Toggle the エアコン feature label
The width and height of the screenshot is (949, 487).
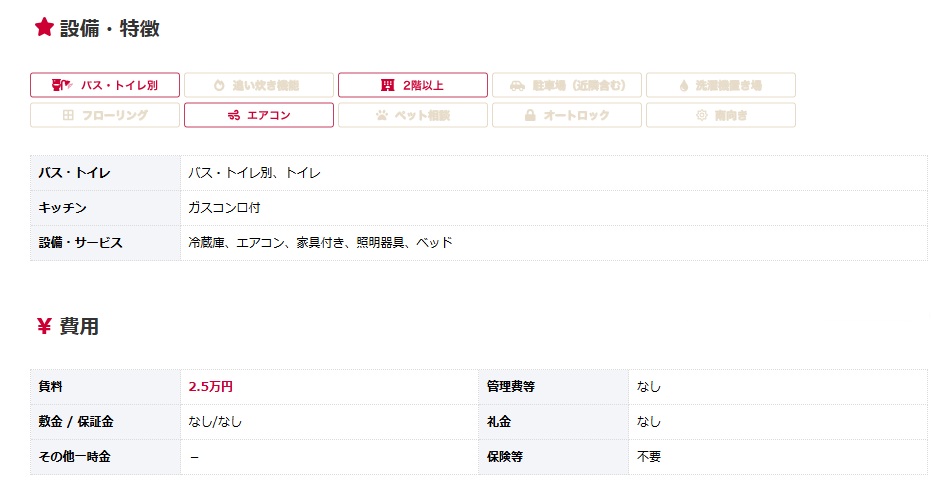click(268, 115)
